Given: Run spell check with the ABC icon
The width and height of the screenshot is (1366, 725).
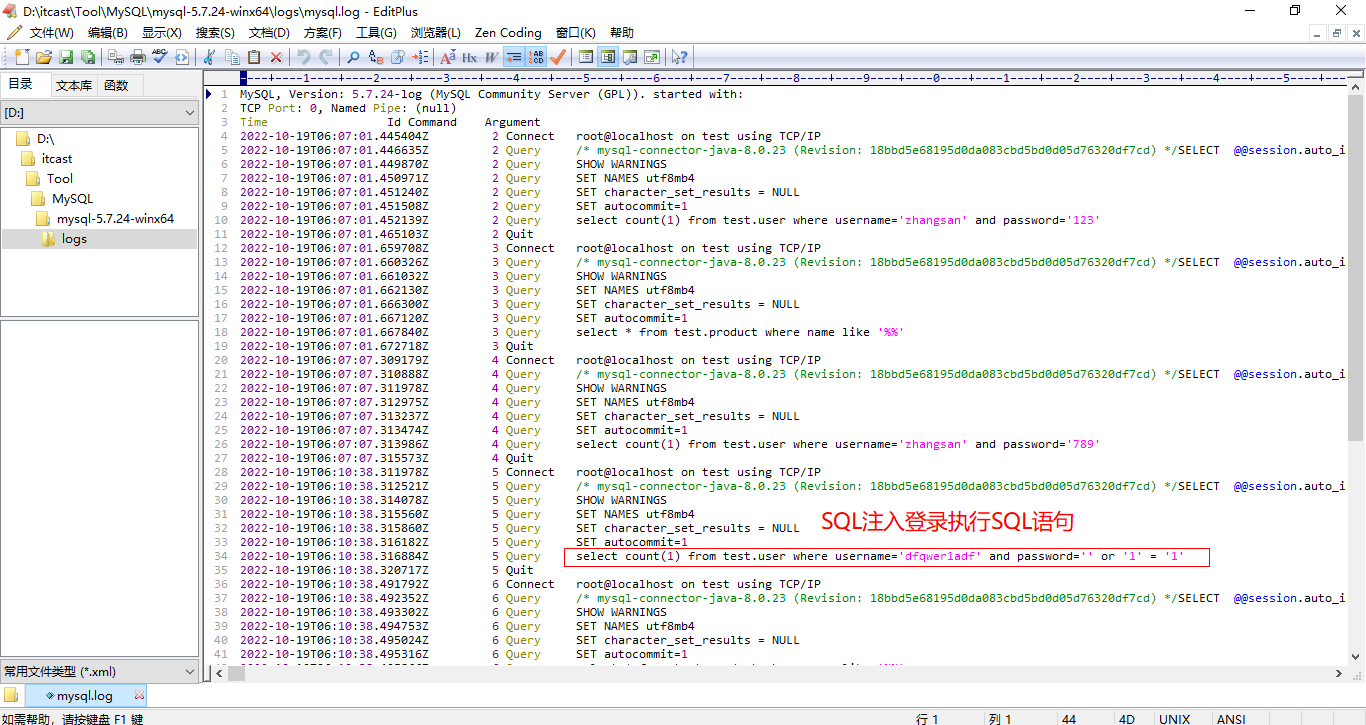Looking at the screenshot, I should coord(160,57).
